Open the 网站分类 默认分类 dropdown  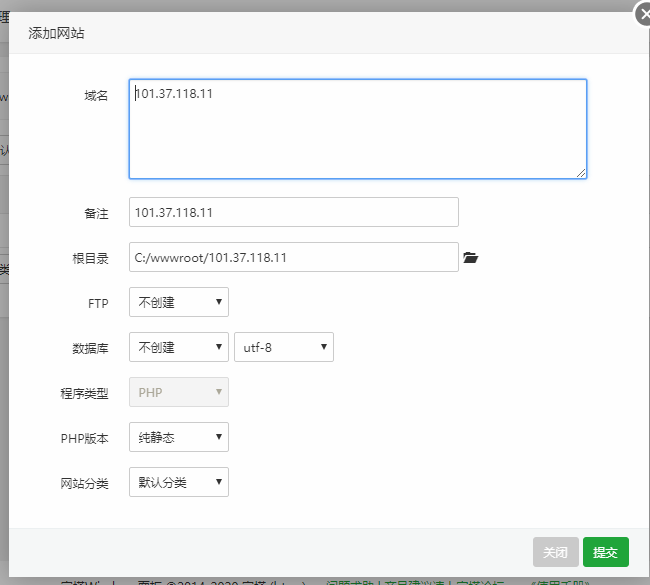pos(179,482)
